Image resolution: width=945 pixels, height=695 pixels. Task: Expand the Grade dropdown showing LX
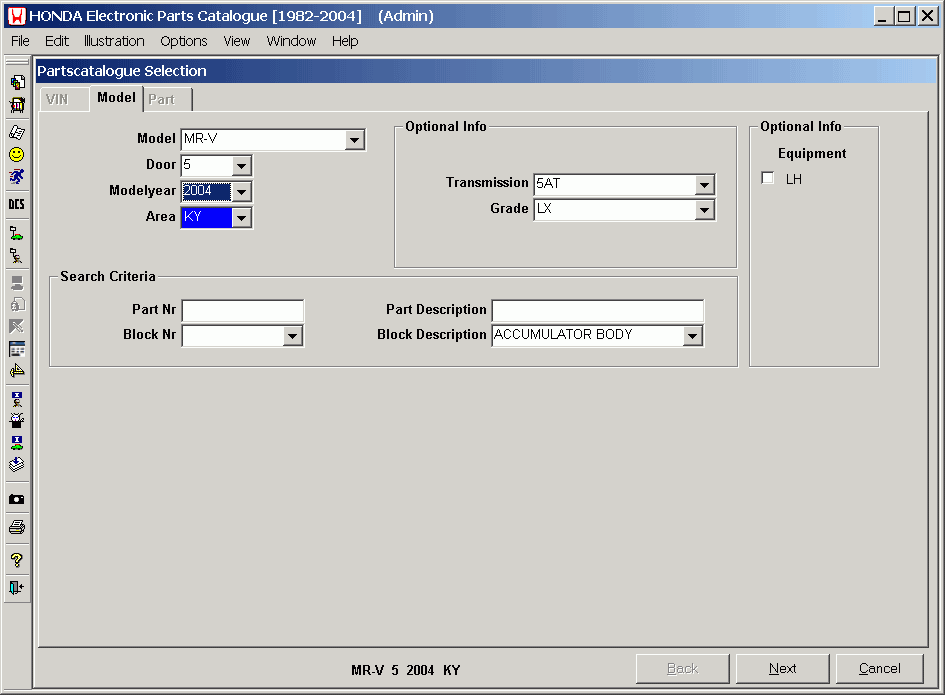click(x=704, y=210)
